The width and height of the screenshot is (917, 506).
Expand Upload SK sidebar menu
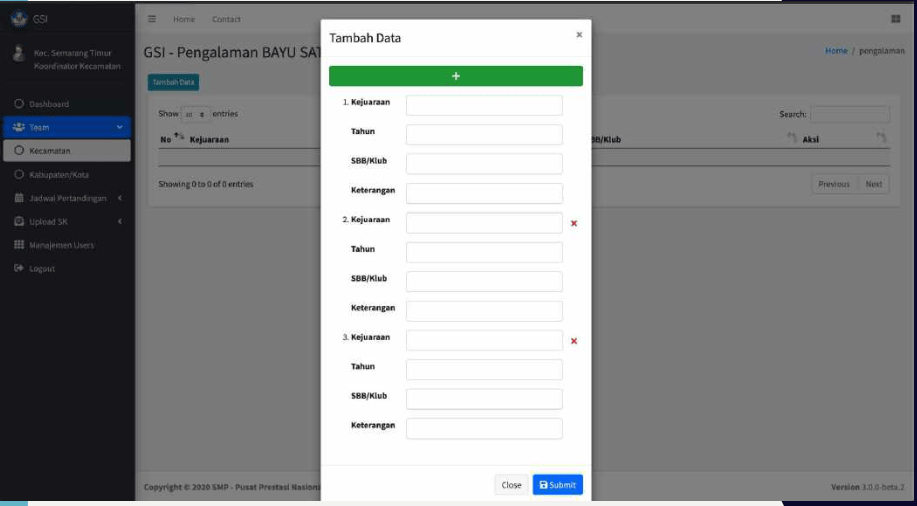coord(67,222)
